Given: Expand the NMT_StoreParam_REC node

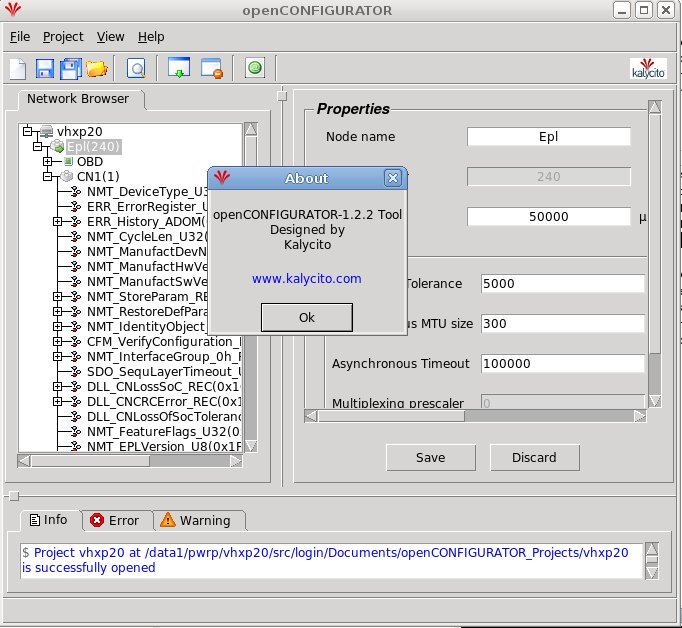Looking at the screenshot, I should (x=57, y=296).
